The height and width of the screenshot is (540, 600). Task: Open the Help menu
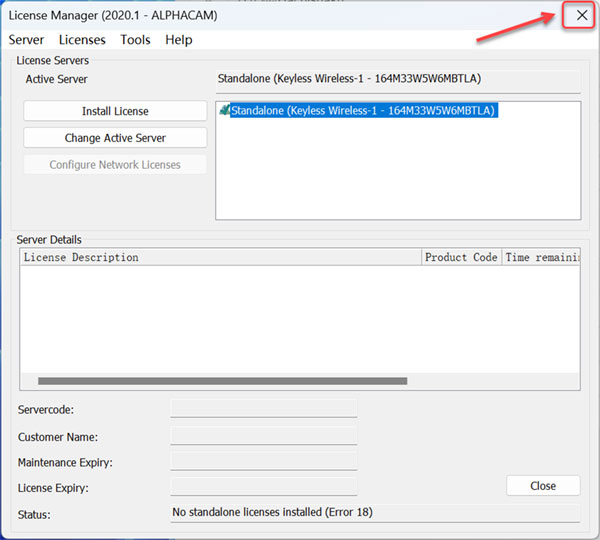(179, 40)
